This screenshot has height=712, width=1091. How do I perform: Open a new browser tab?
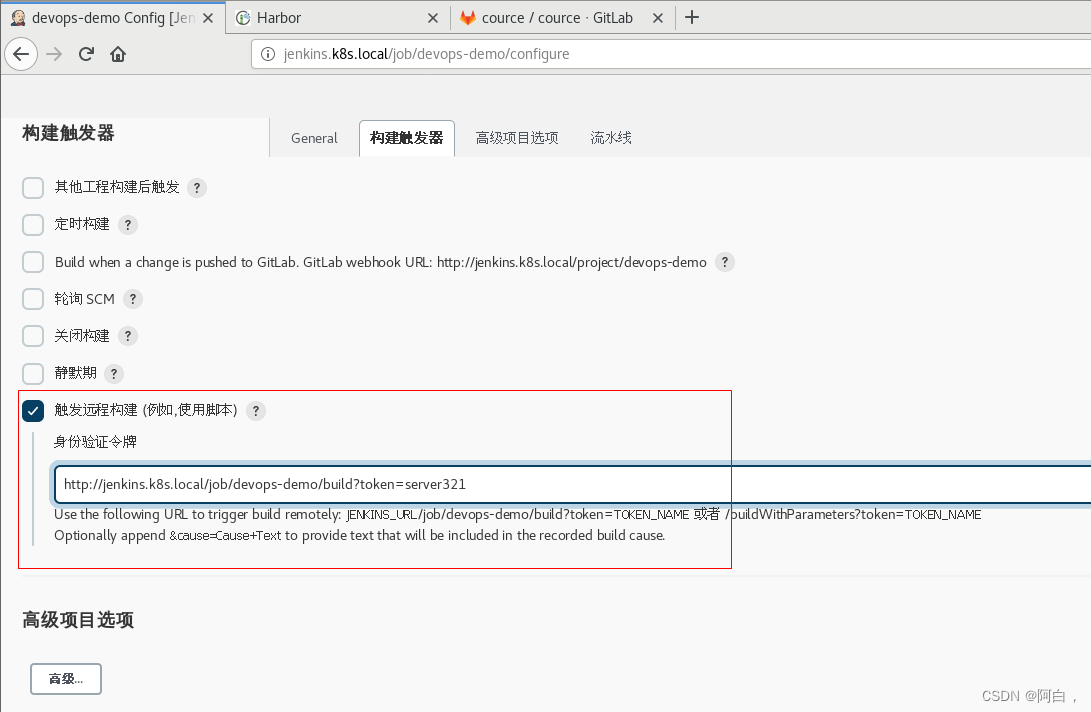point(692,17)
